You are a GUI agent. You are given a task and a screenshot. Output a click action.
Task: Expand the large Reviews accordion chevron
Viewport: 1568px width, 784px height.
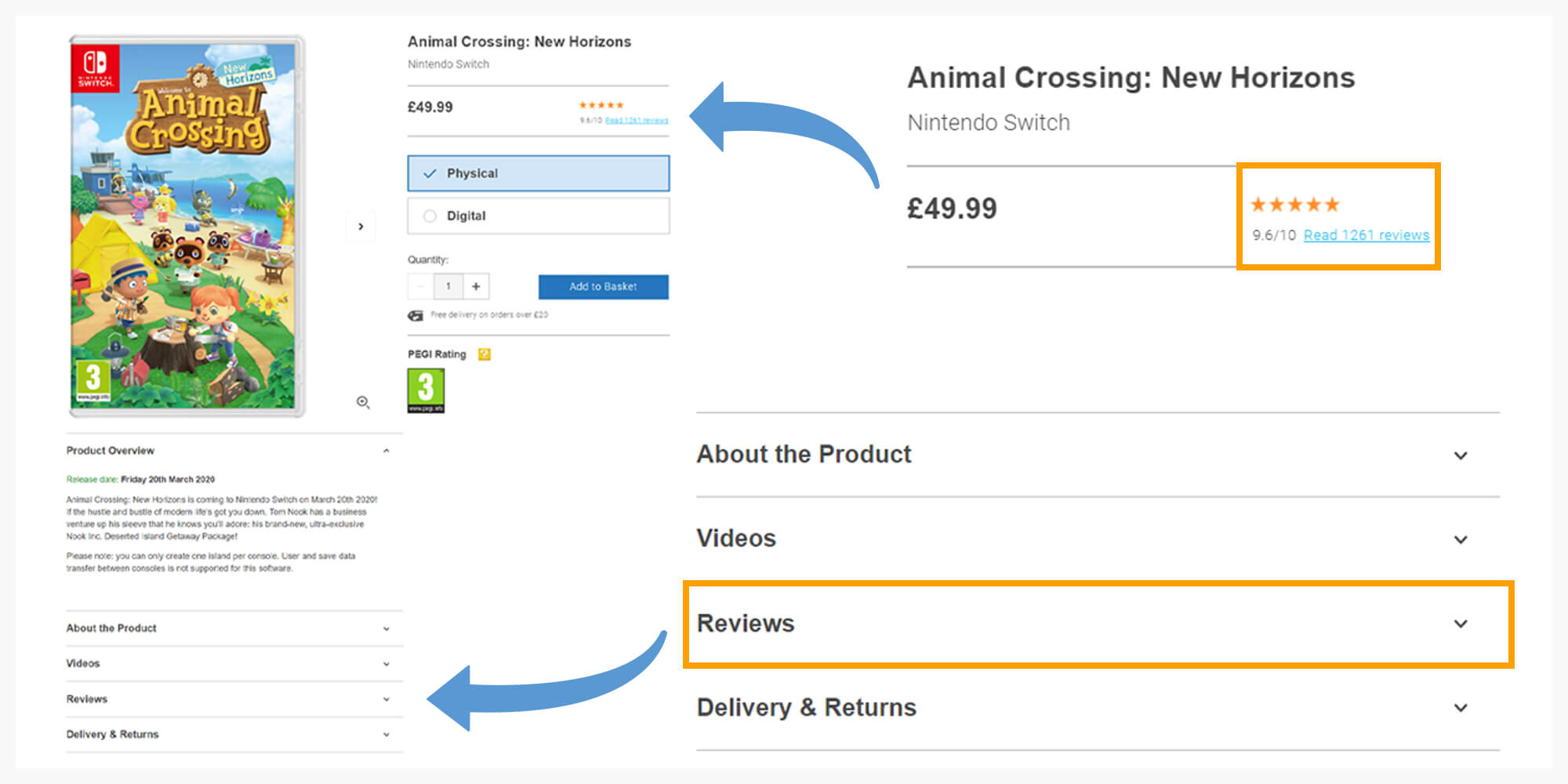(x=1461, y=624)
